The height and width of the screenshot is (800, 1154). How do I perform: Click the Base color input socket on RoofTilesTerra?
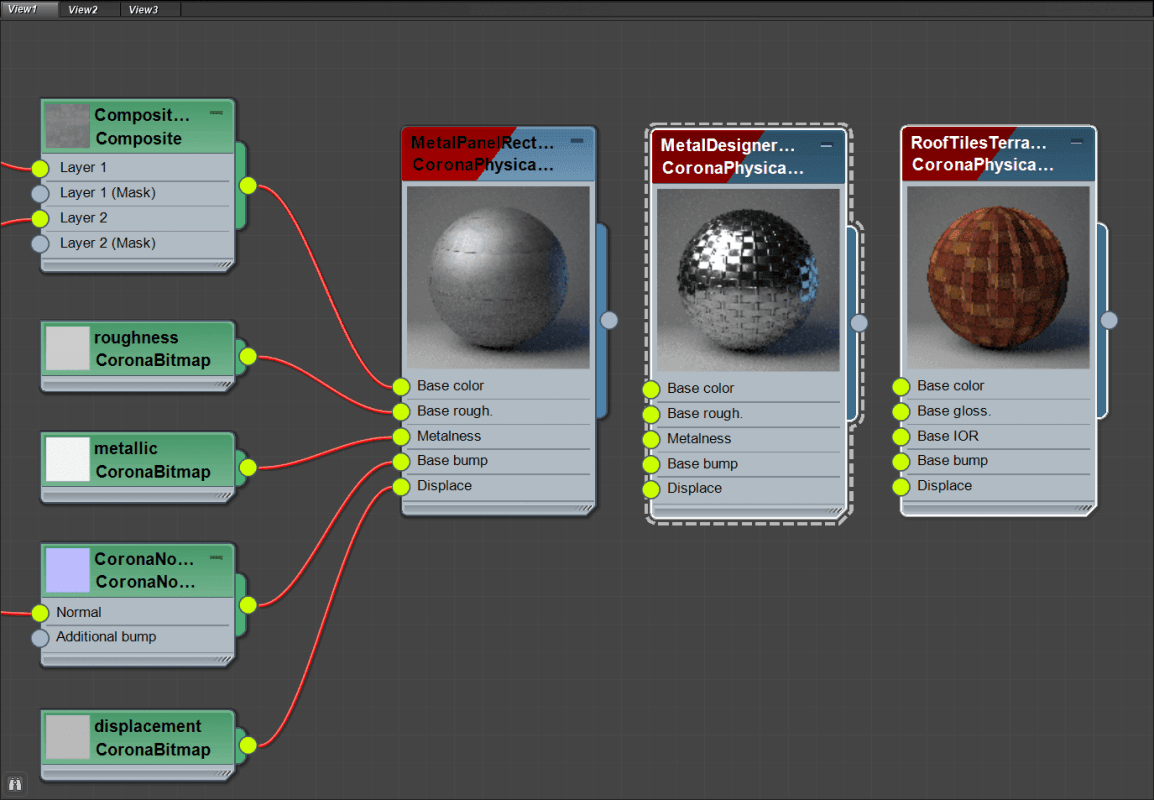click(903, 385)
